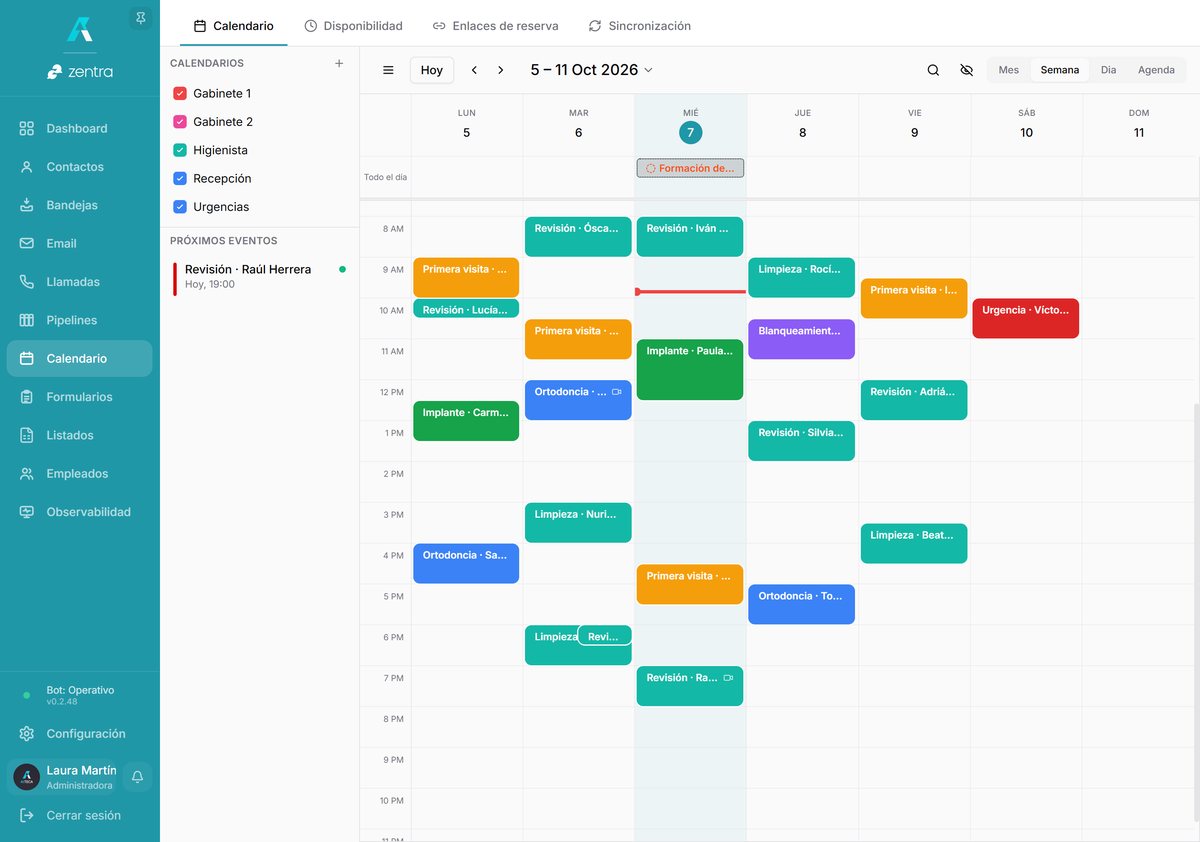
Task: Select Pipelines in left sidebar
Action: point(80,320)
